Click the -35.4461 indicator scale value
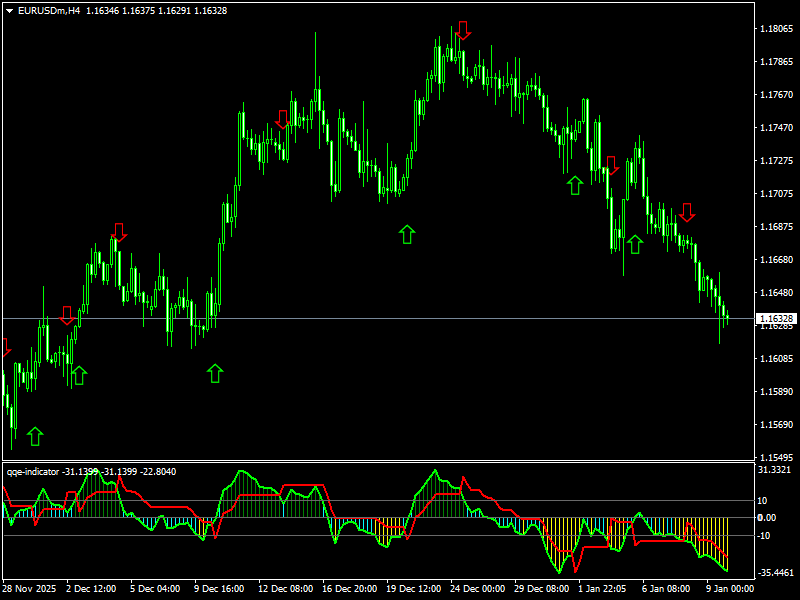Screen dimensions: 800x600 click(776, 573)
